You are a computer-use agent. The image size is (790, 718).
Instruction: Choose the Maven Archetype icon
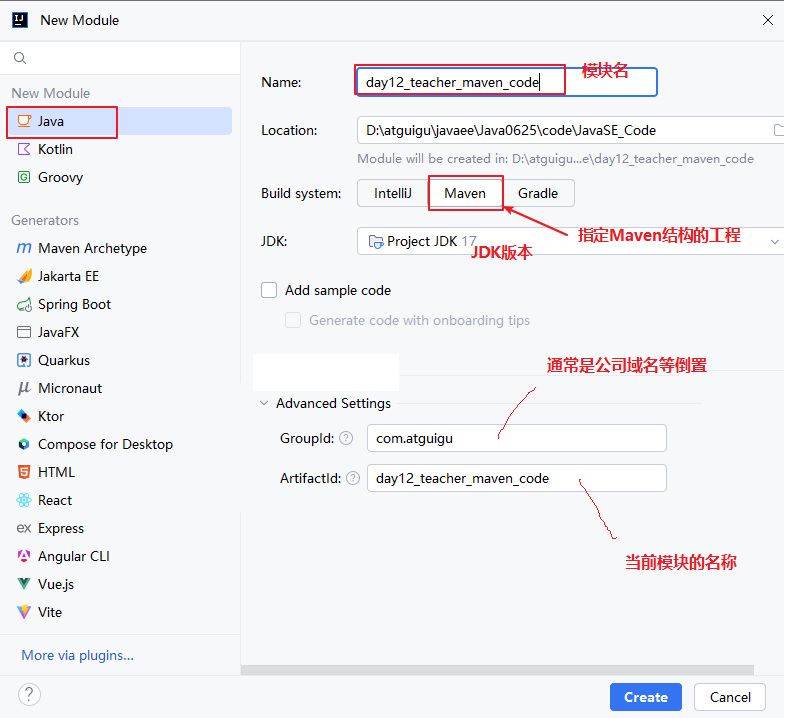pyautogui.click(x=24, y=248)
